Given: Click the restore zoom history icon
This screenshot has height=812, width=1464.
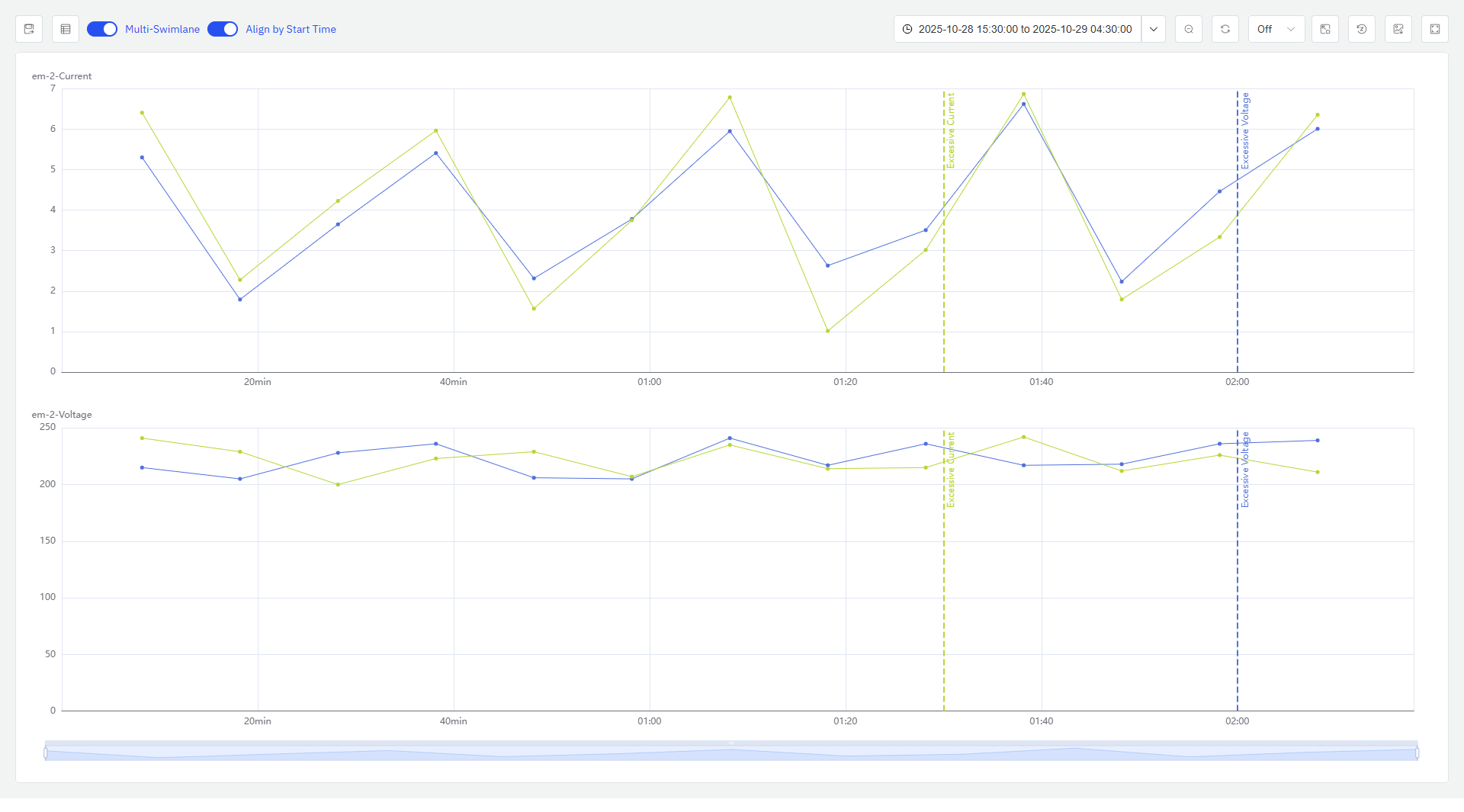Looking at the screenshot, I should pos(1362,29).
